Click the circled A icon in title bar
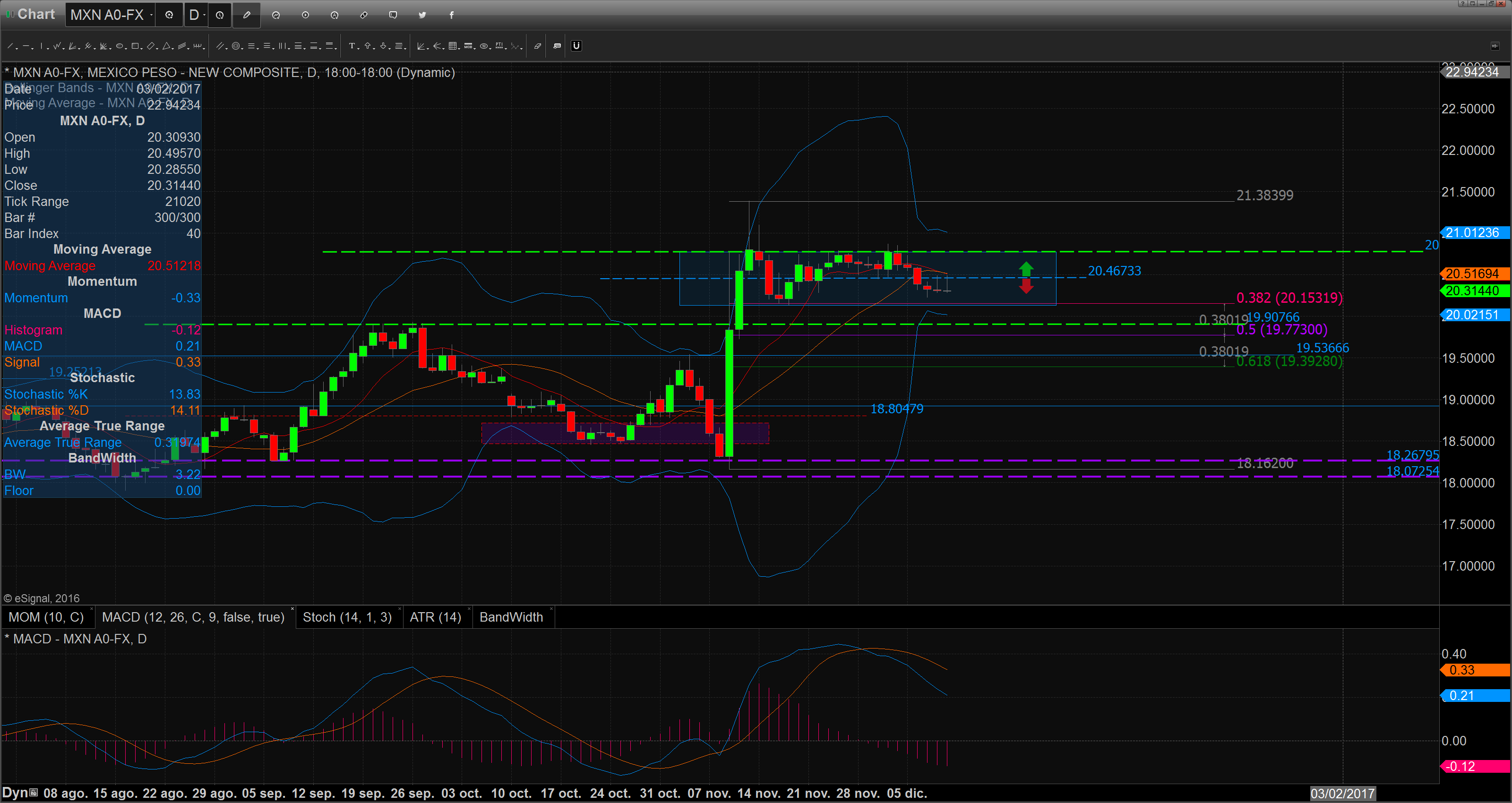 [335, 15]
